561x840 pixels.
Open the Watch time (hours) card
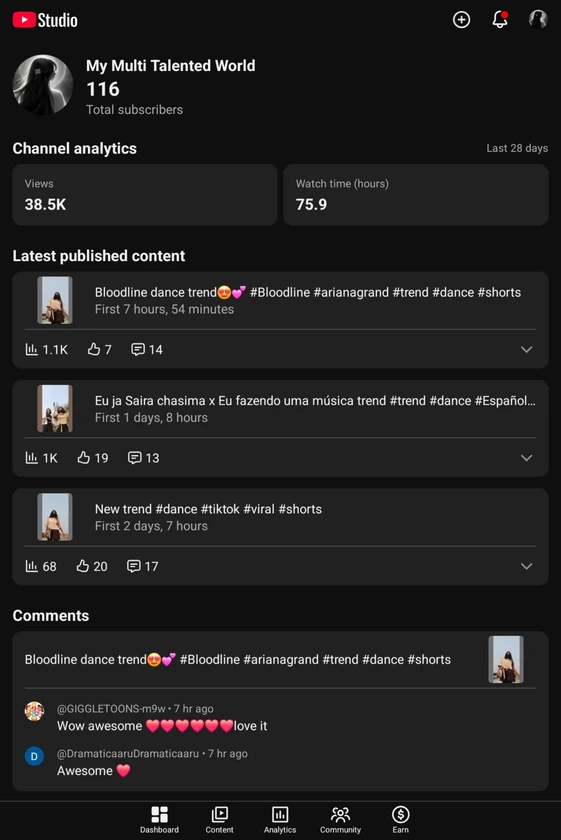[x=416, y=194]
